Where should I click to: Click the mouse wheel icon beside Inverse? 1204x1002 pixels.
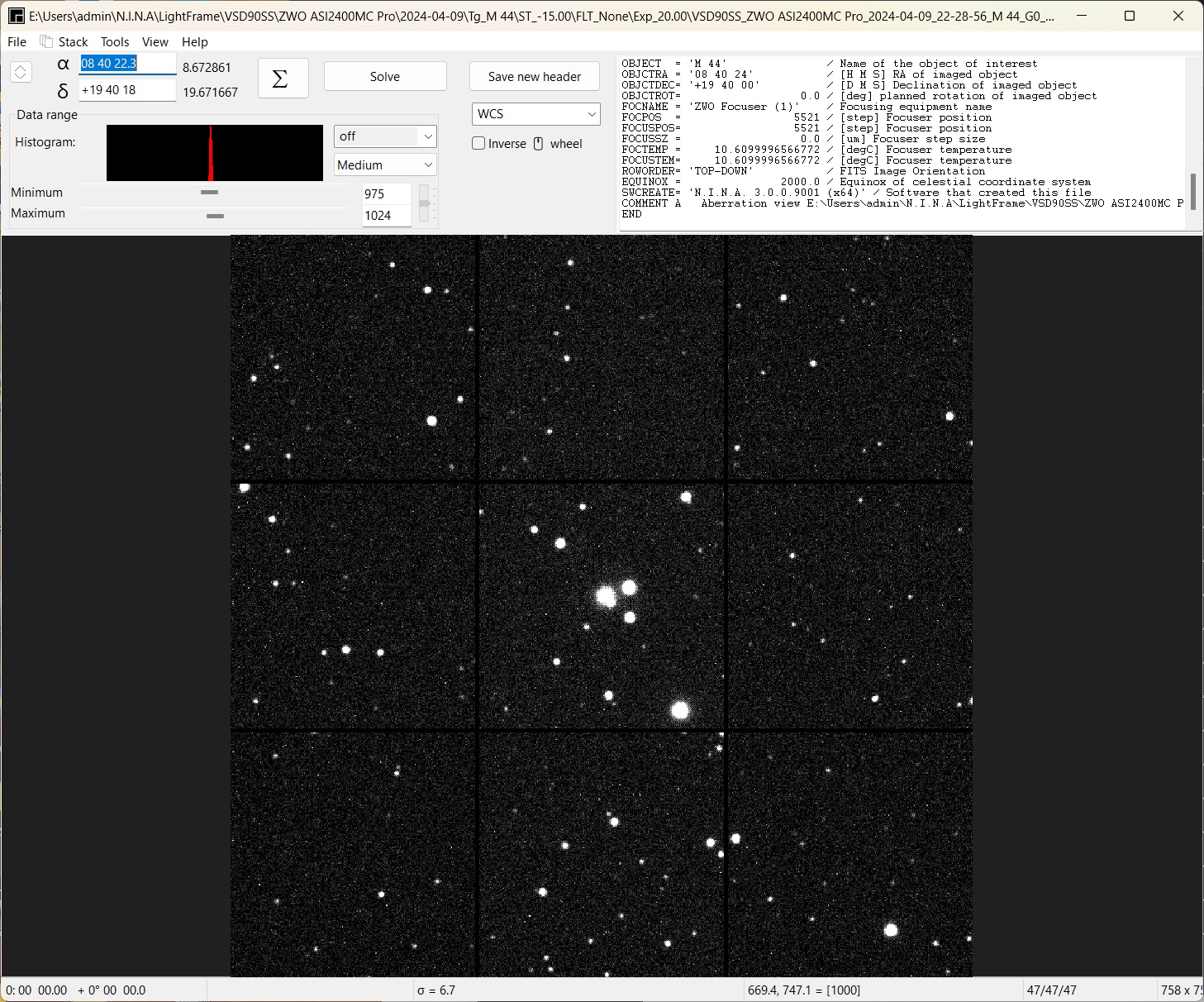tap(539, 144)
